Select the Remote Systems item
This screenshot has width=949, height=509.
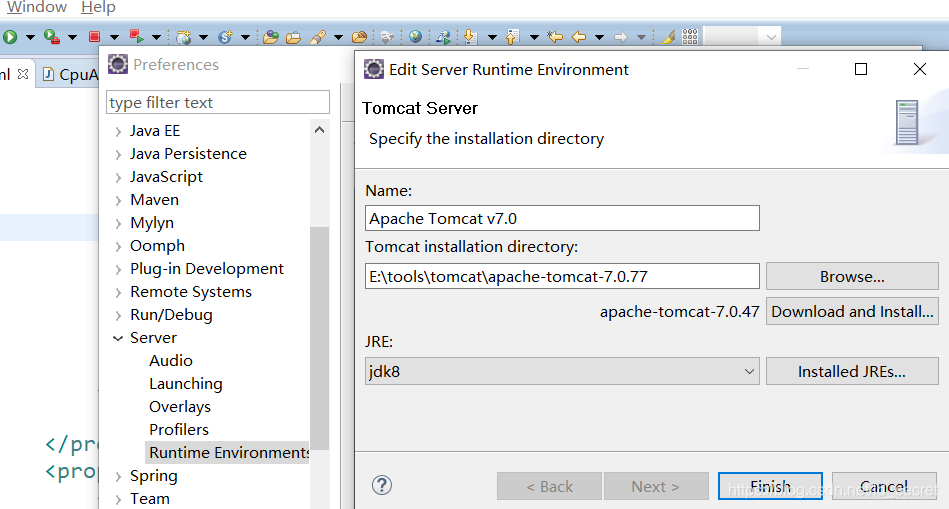tap(191, 292)
